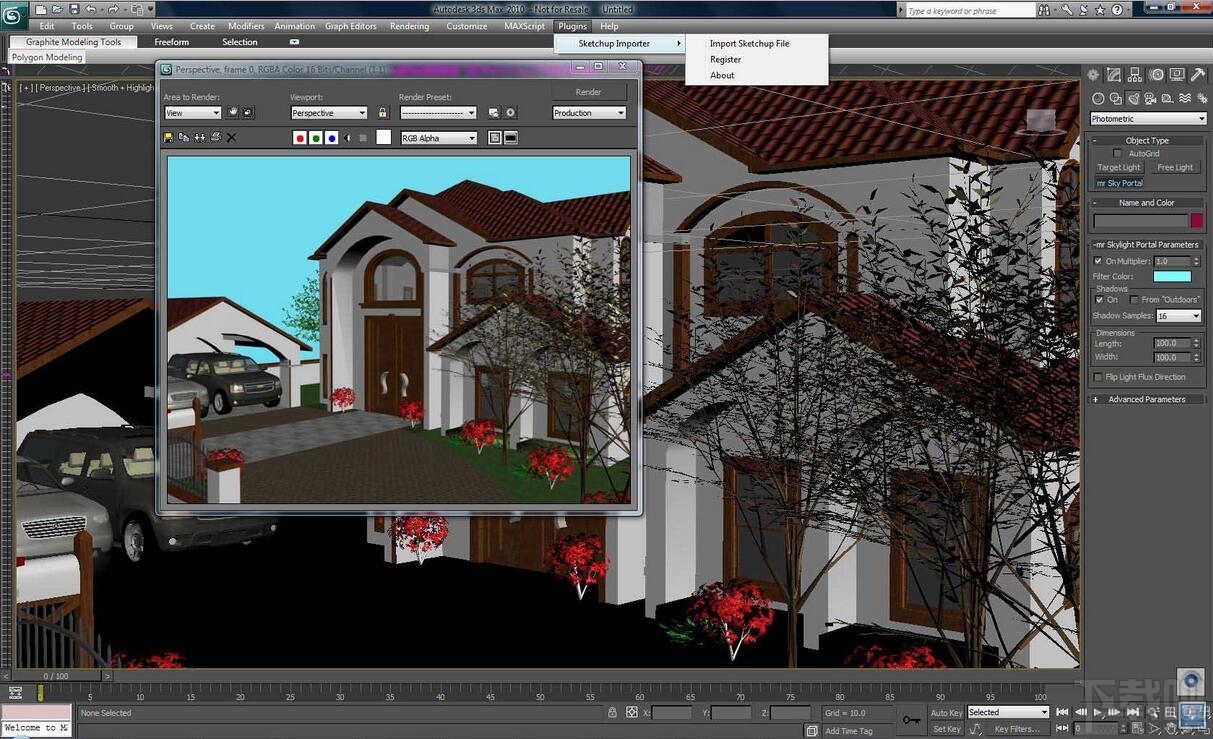
Task: Enable Flip Light Flux Direction
Action: click(x=1097, y=377)
